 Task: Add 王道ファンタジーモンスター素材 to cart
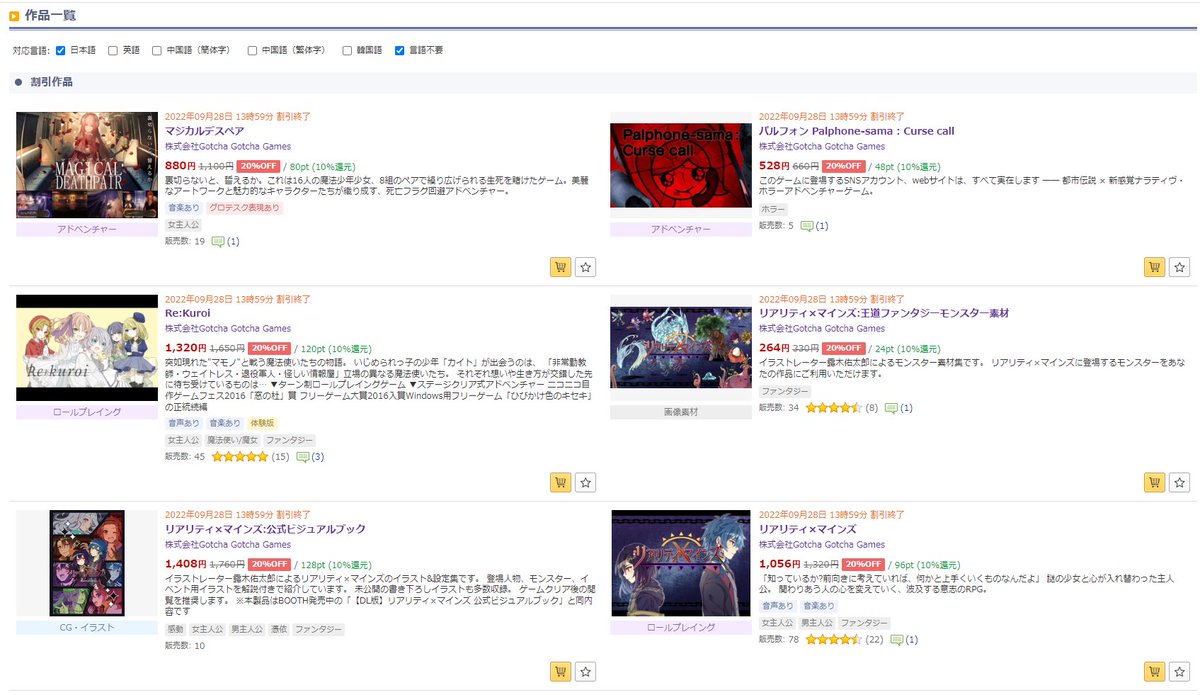coord(1154,482)
